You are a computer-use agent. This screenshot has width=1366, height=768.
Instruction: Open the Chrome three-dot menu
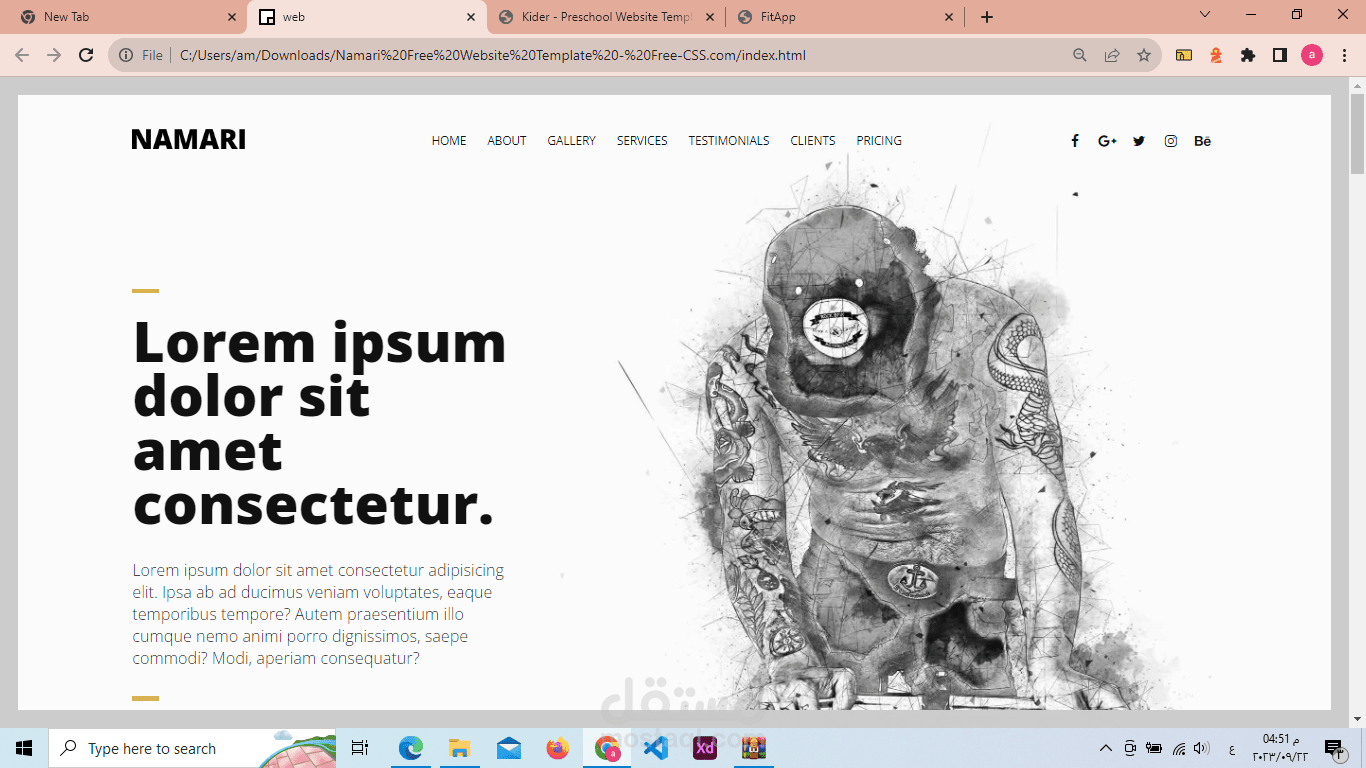click(1344, 55)
